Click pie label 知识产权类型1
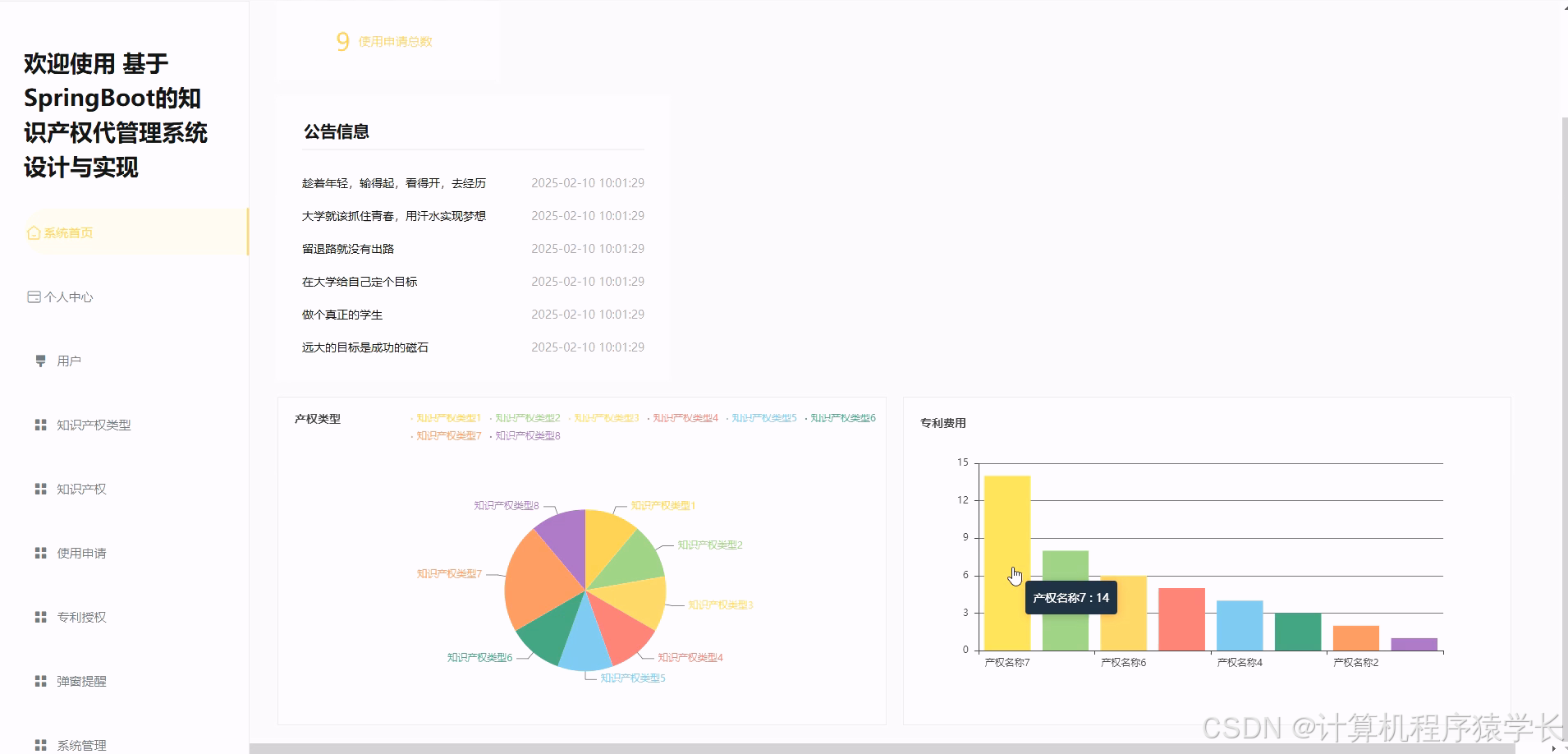Screen dimensions: 1568x754 pyautogui.click(x=663, y=506)
